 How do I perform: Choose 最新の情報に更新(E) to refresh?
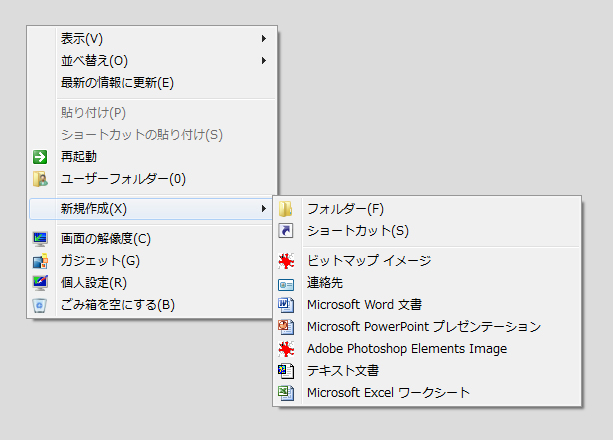pos(153,83)
